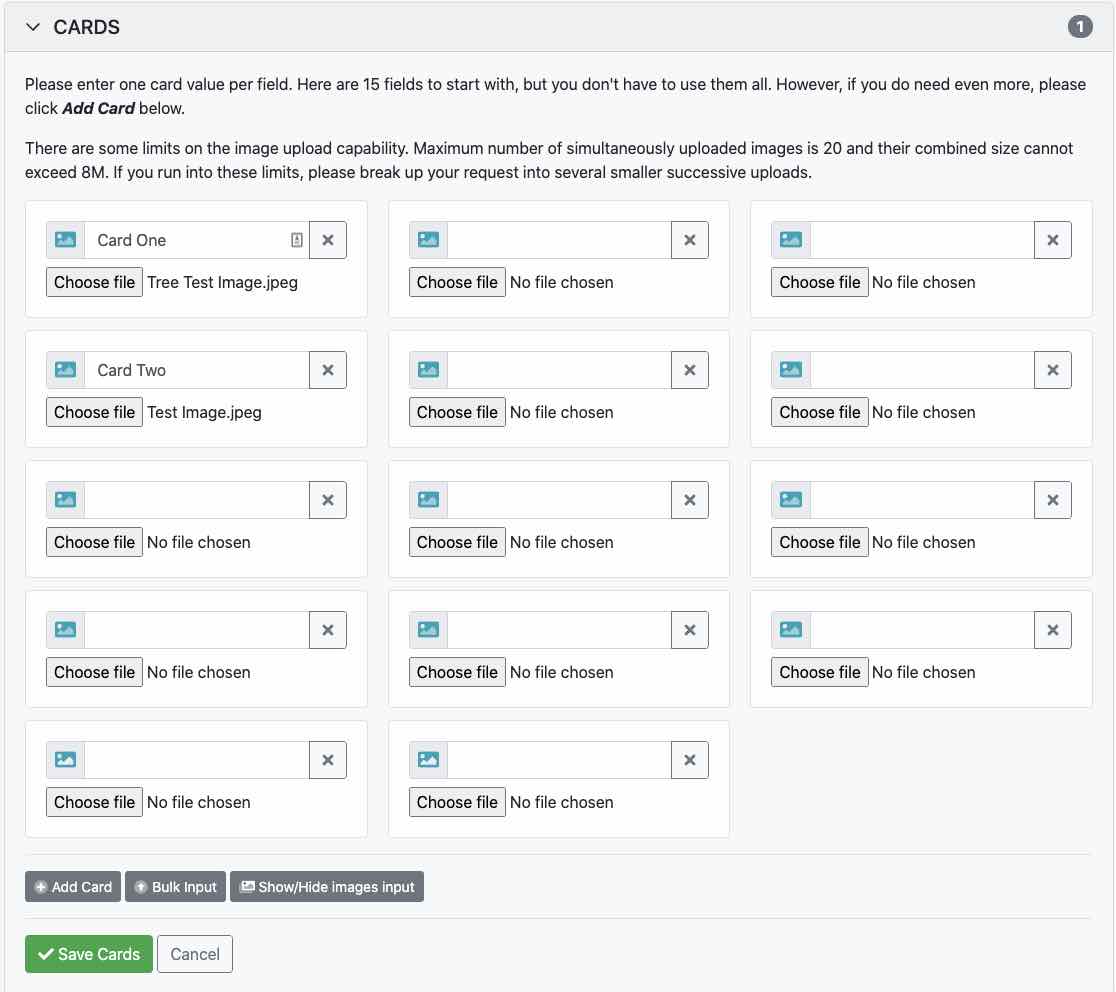Click Add Card to create another field
This screenshot has height=992, width=1116.
click(72, 886)
